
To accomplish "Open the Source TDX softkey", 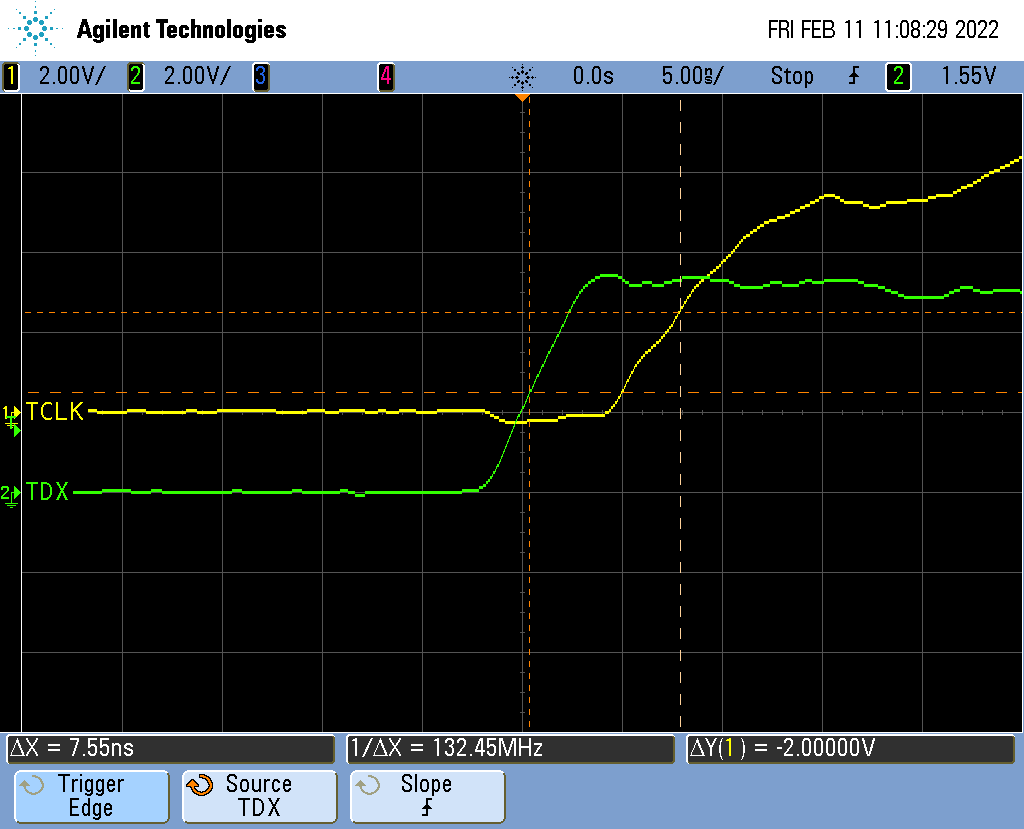I will pyautogui.click(x=258, y=796).
